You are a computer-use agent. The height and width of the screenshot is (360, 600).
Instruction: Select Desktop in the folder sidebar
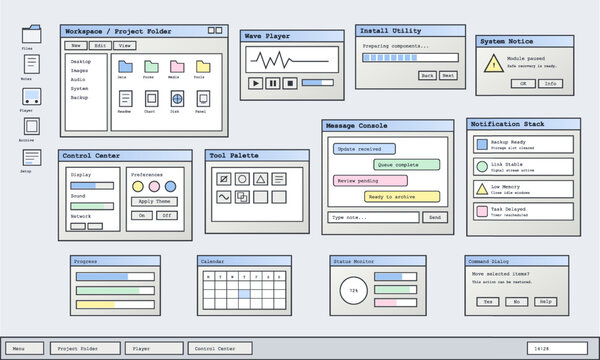(81, 62)
